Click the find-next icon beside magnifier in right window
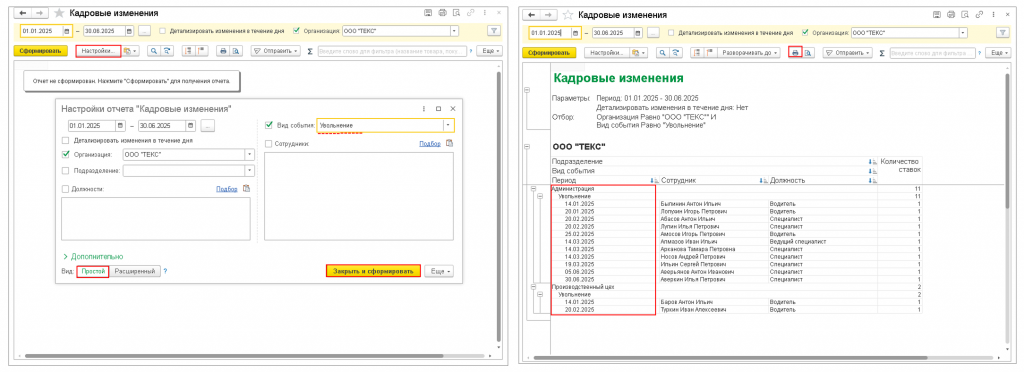 click(675, 53)
